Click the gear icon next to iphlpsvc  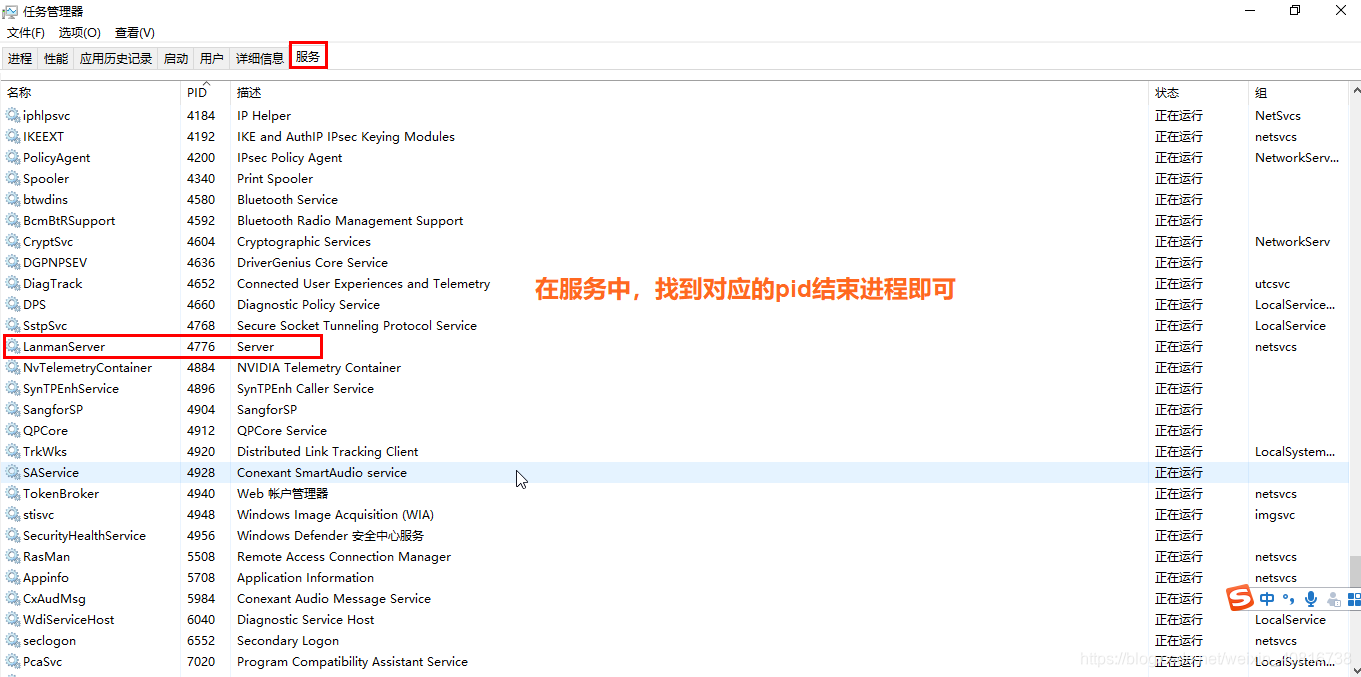(13, 116)
